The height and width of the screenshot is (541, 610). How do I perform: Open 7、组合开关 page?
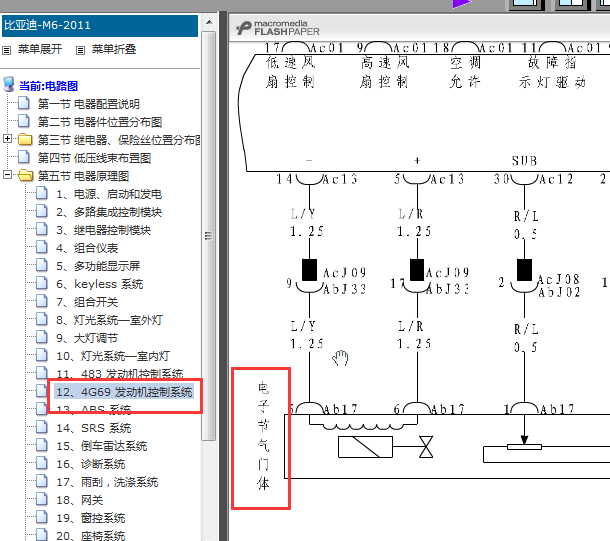(x=87, y=302)
